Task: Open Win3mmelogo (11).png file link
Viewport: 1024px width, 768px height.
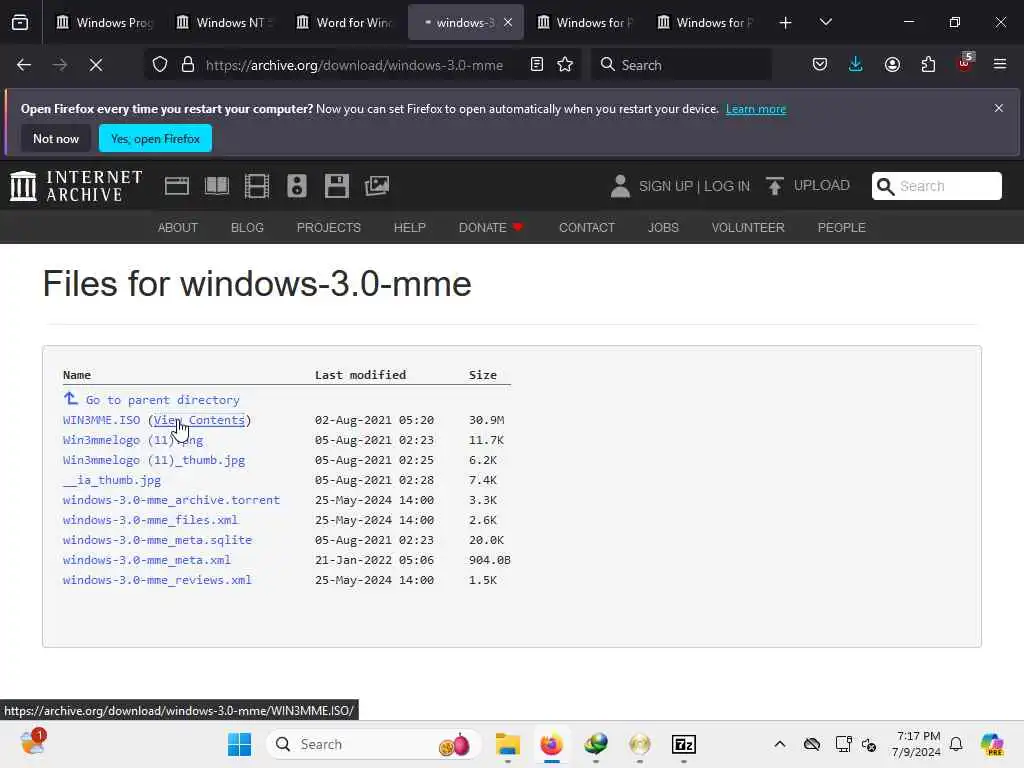Action: click(x=133, y=440)
